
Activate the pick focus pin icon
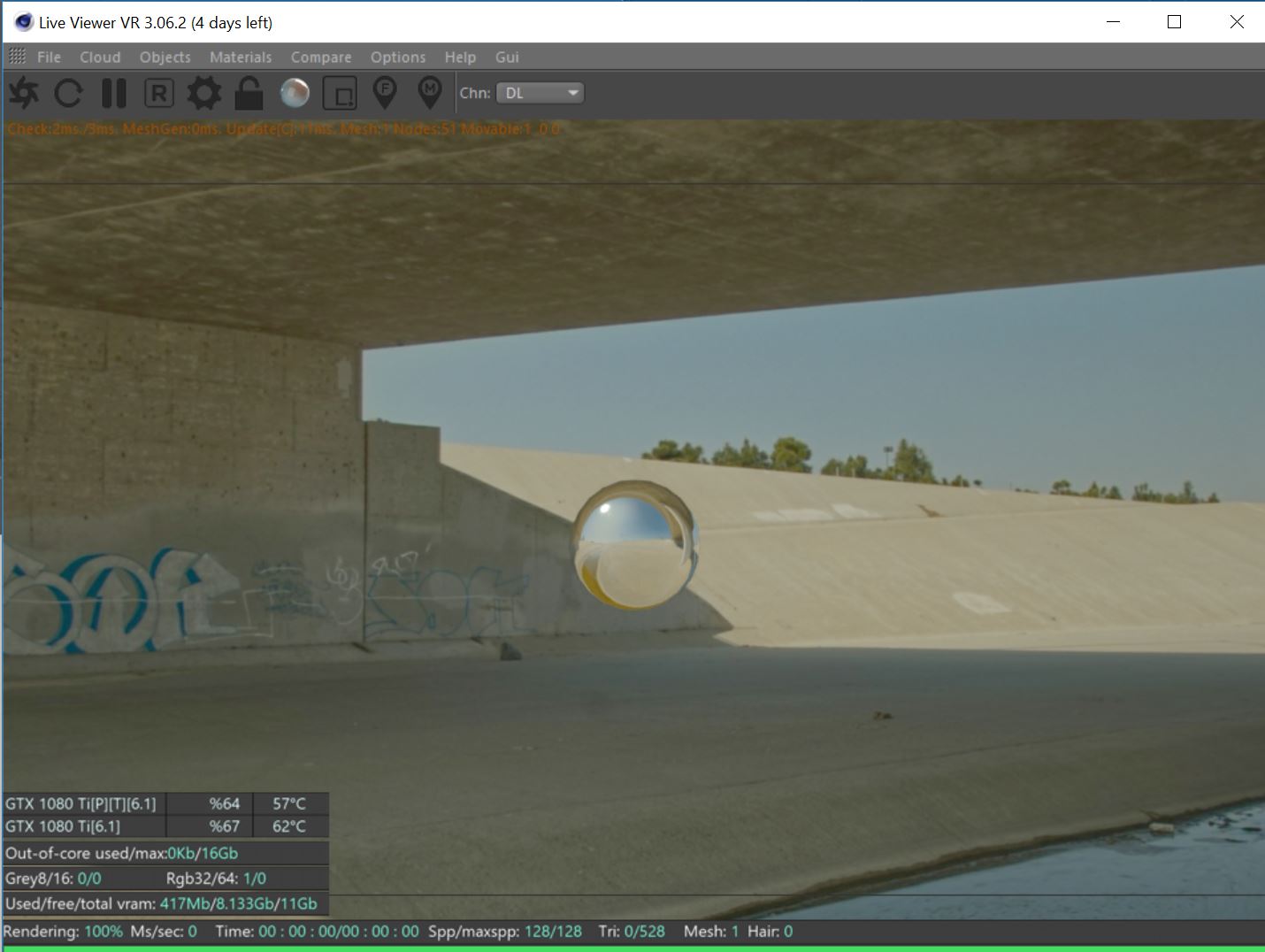385,93
